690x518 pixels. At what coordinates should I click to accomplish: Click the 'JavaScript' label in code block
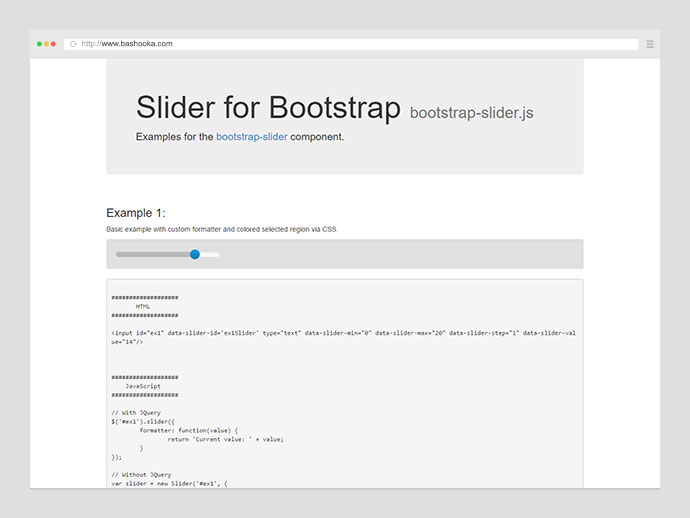[x=143, y=386]
